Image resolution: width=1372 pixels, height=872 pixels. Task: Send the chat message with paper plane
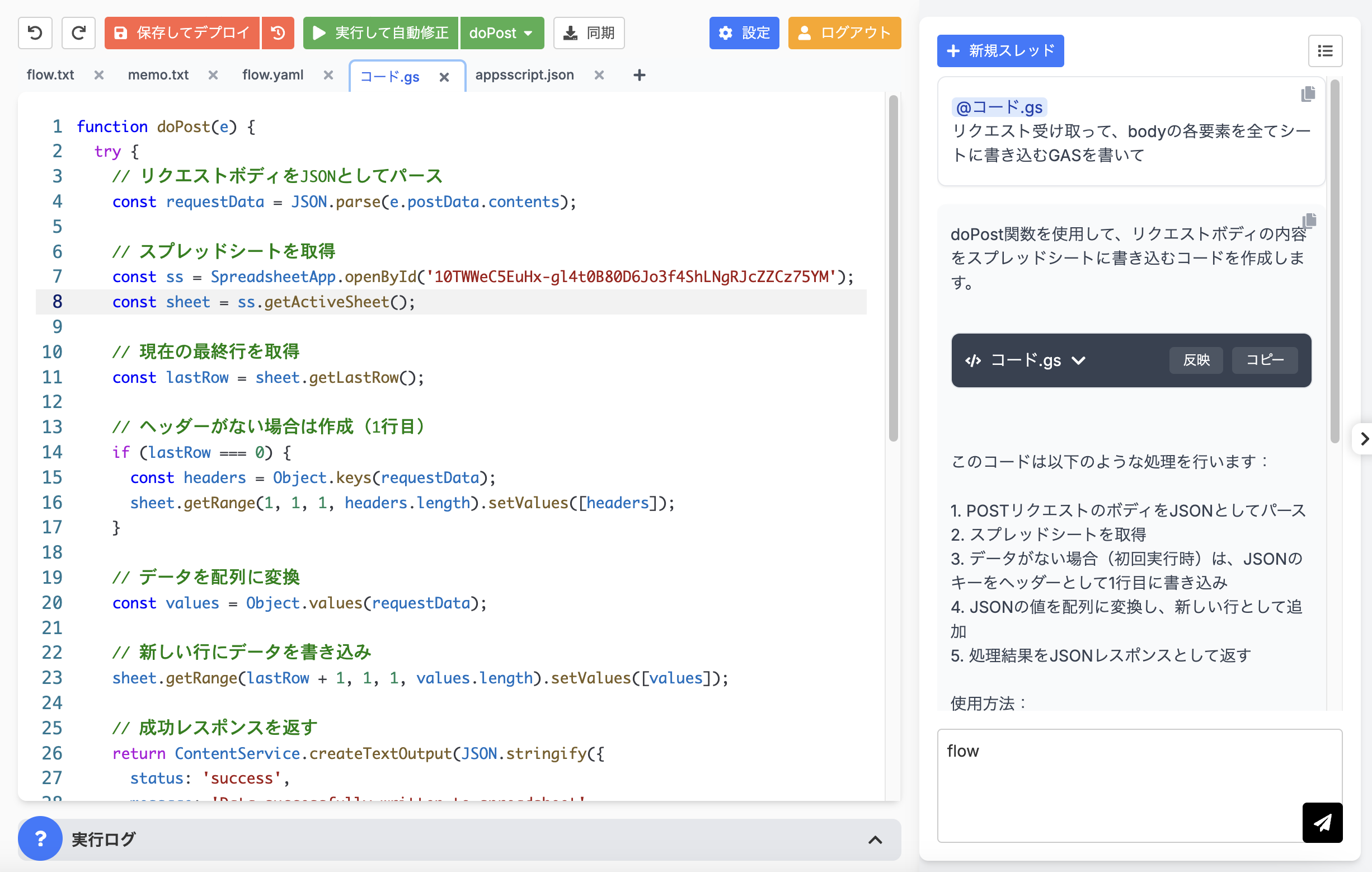click(x=1322, y=822)
